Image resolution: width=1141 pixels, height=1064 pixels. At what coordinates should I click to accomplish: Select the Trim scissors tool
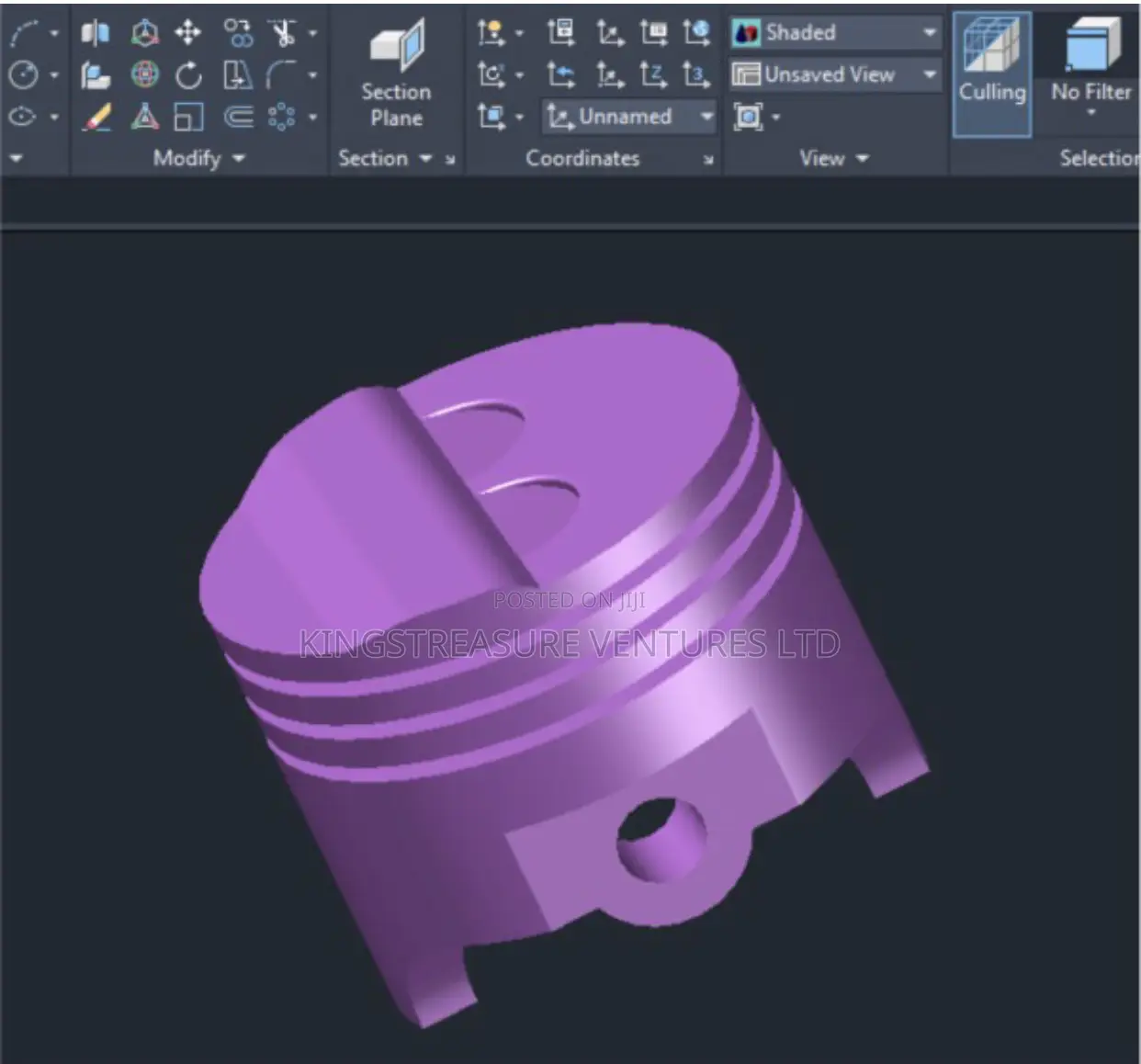(x=283, y=34)
